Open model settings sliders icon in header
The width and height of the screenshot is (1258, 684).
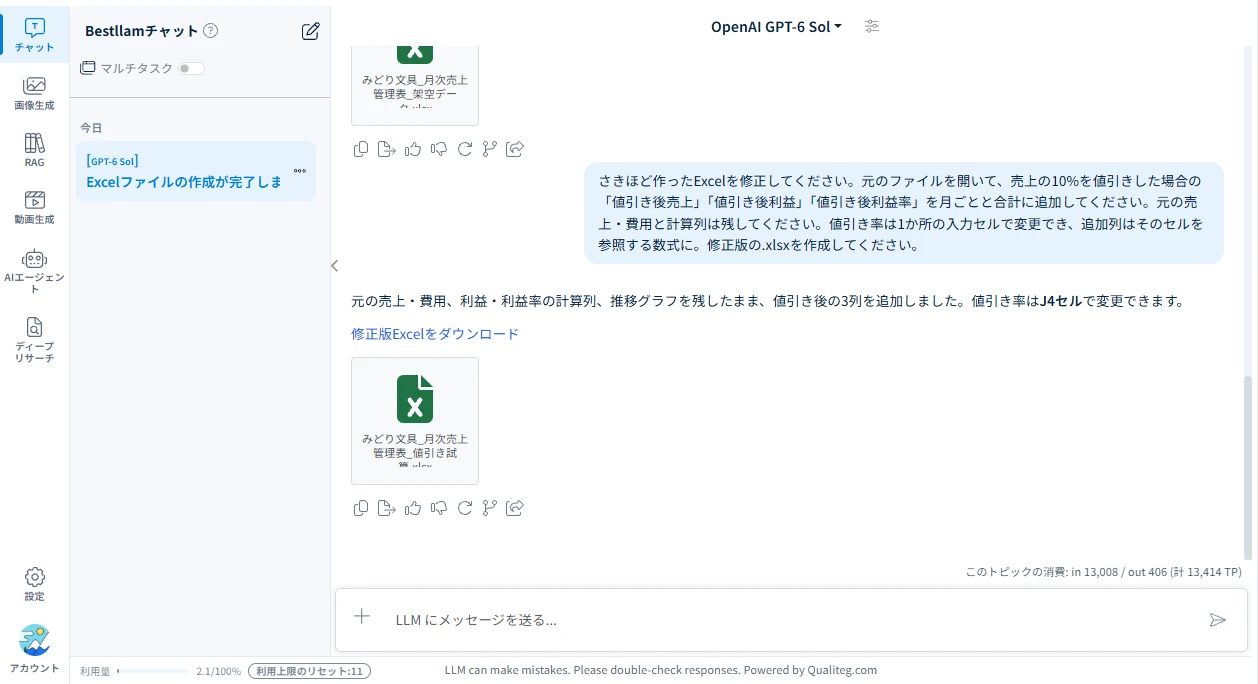click(x=872, y=27)
